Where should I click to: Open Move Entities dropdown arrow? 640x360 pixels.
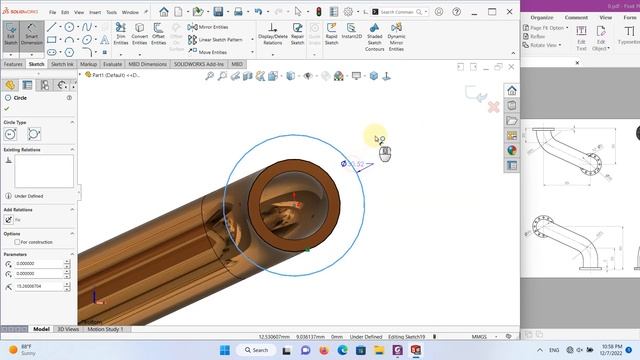252,52
